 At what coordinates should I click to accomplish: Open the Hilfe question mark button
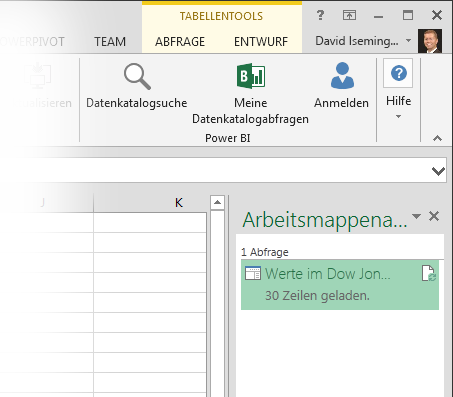pos(398,73)
